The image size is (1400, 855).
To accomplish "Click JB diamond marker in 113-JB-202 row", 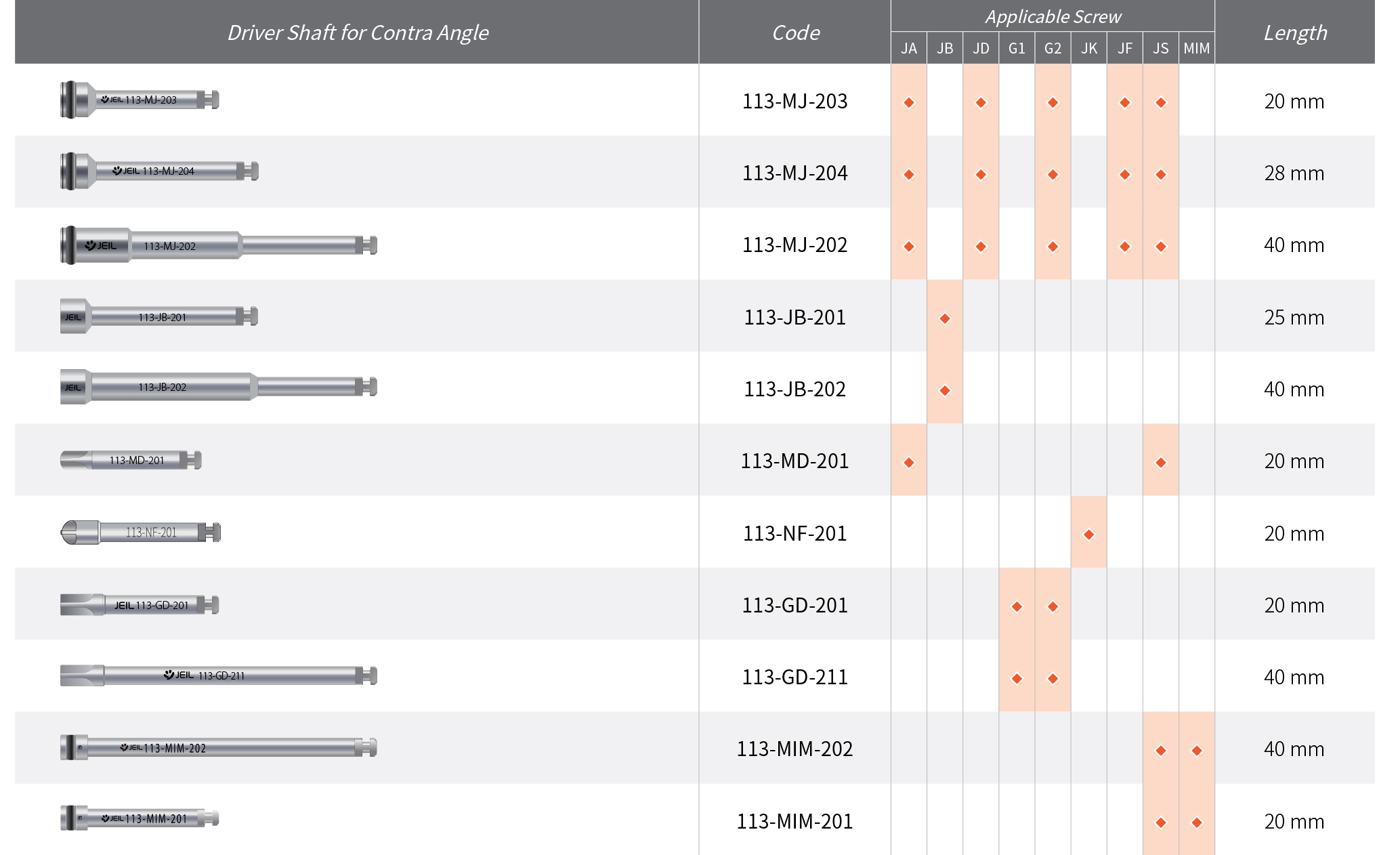I will click(x=945, y=391).
